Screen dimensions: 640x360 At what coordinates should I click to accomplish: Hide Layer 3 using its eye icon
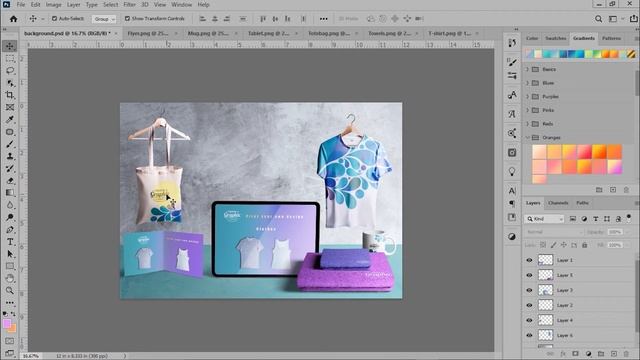pyautogui.click(x=529, y=290)
